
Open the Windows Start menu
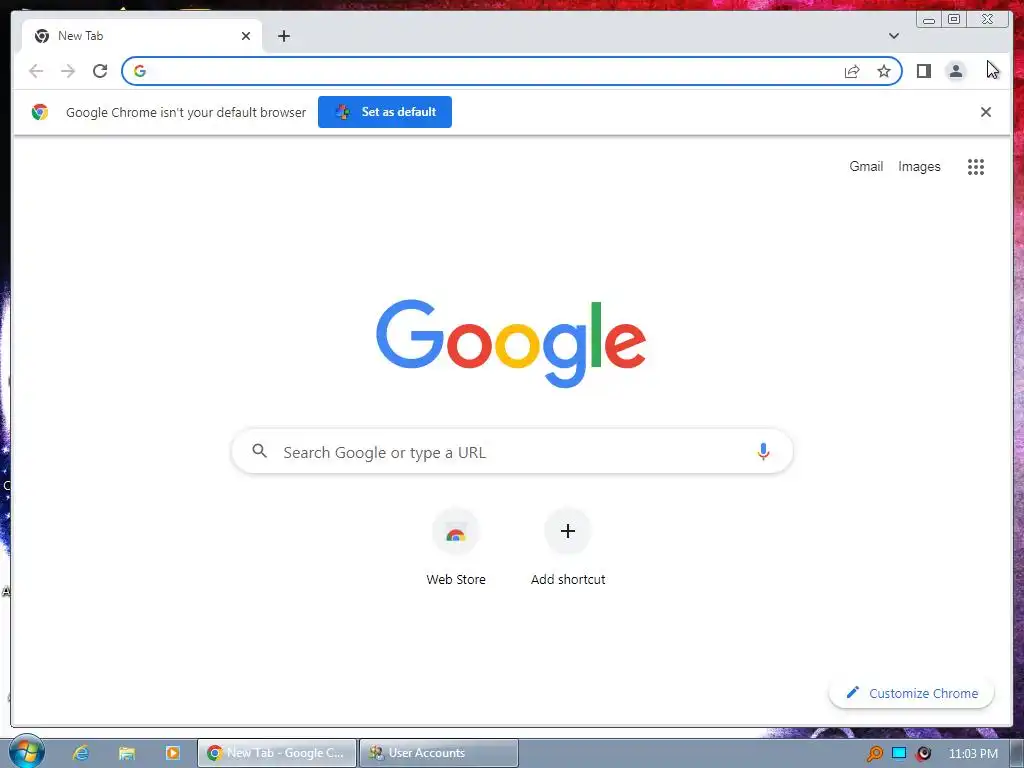tap(26, 752)
